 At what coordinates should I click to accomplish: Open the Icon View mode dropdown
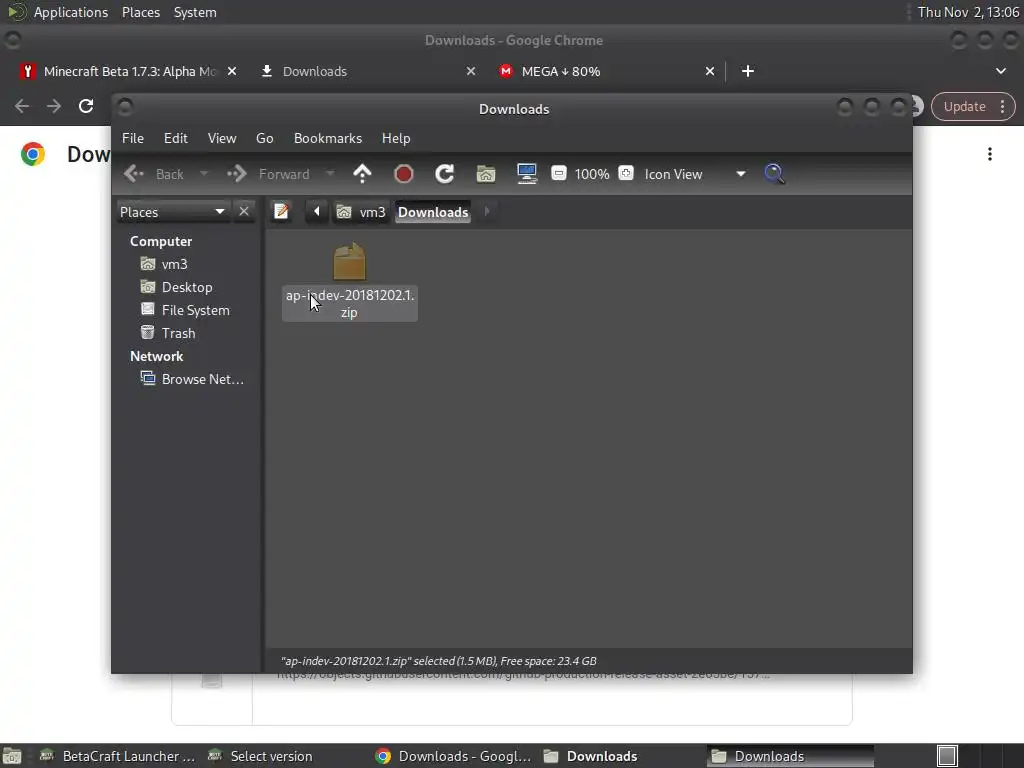[x=695, y=174]
